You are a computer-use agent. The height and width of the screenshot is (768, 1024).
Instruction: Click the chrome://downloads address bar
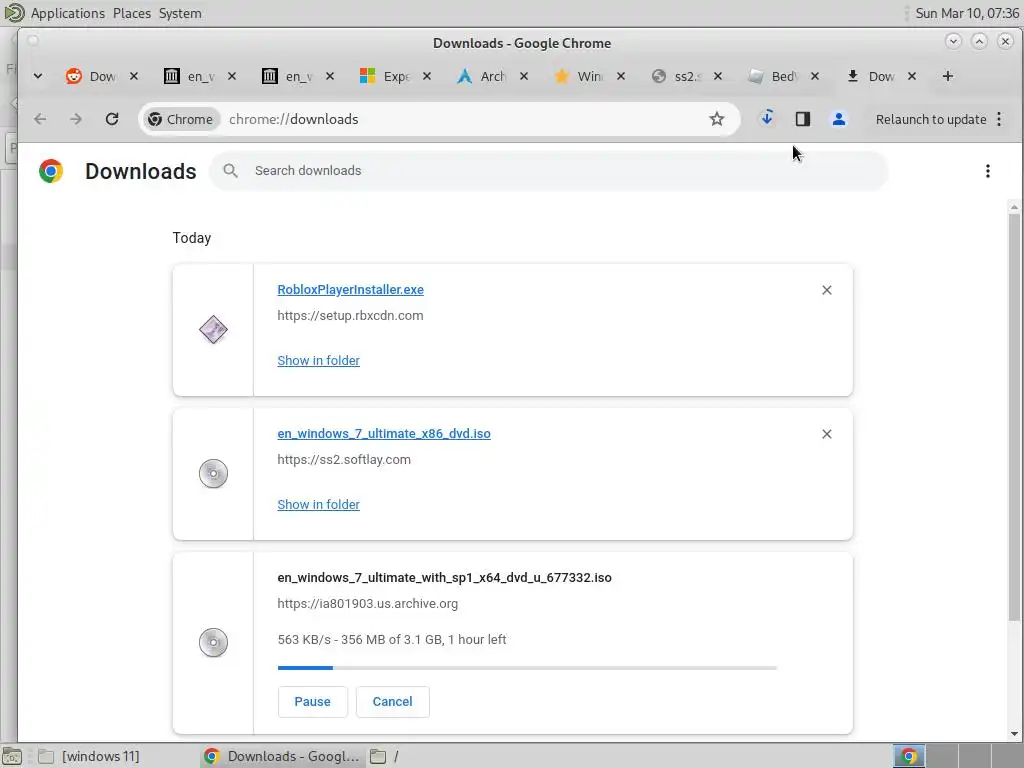(x=439, y=119)
